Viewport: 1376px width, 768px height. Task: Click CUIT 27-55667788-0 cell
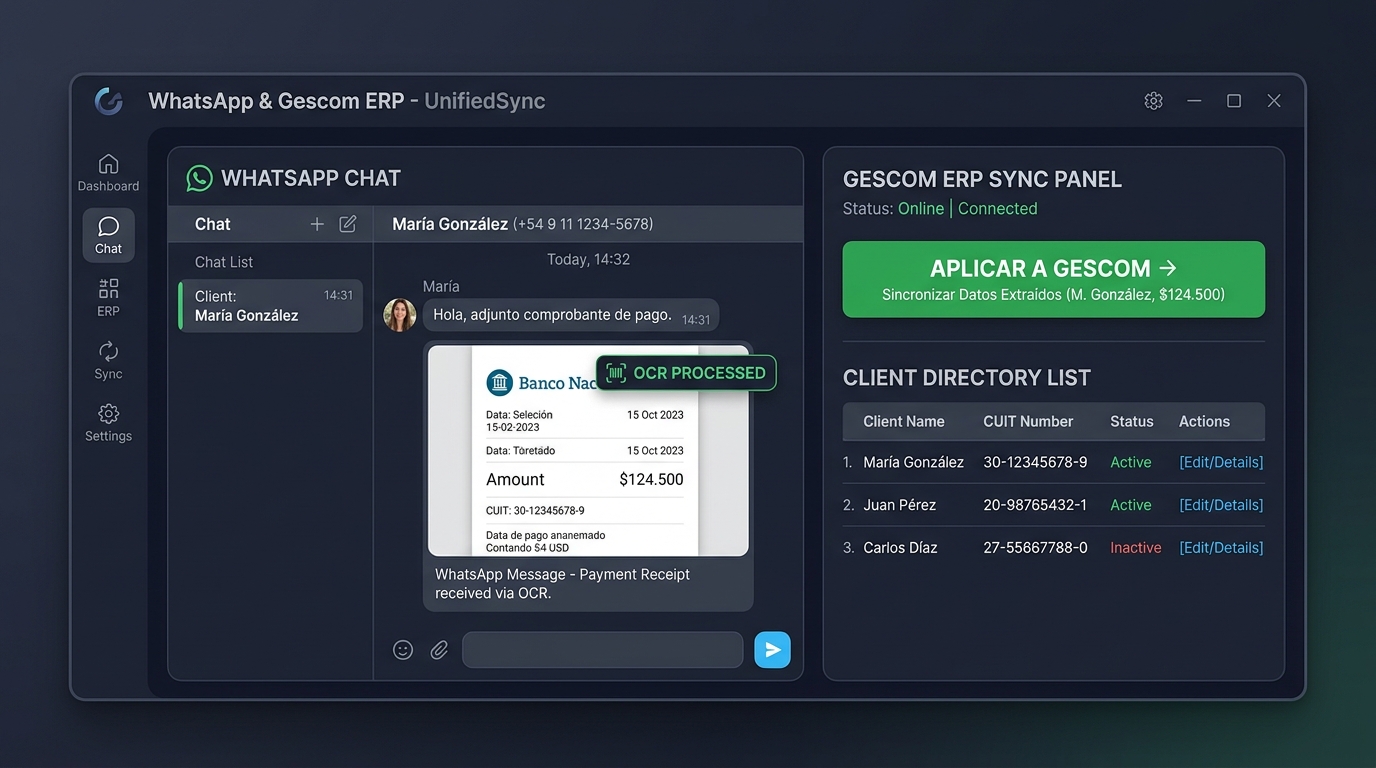[1035, 548]
